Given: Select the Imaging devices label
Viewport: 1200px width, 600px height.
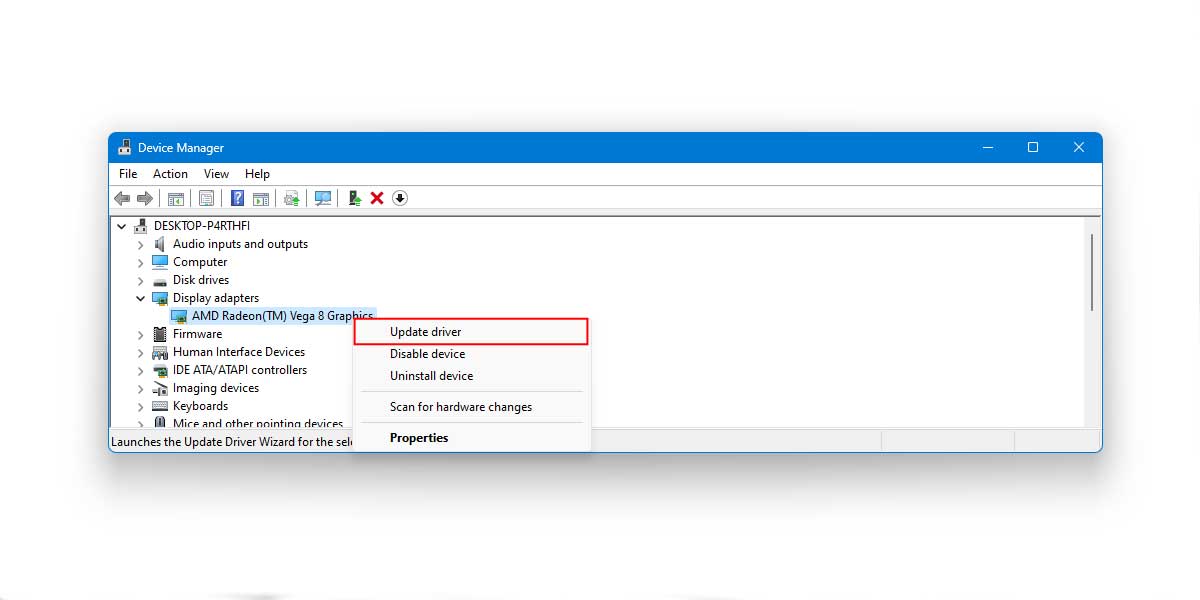Looking at the screenshot, I should (x=216, y=388).
